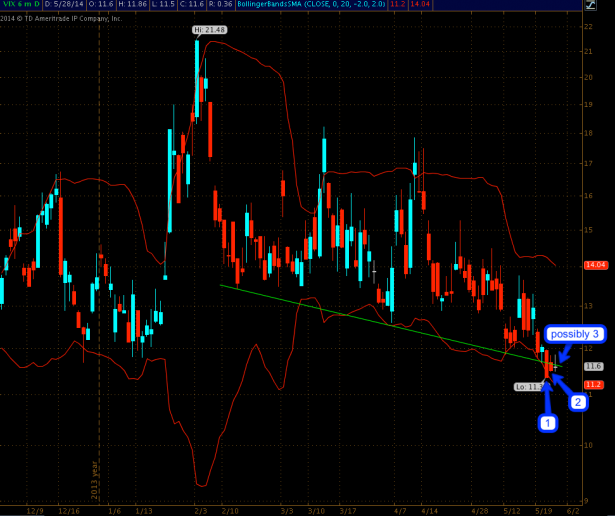
Task: Click the Hi: 21.48 price bubble
Action: click(209, 31)
